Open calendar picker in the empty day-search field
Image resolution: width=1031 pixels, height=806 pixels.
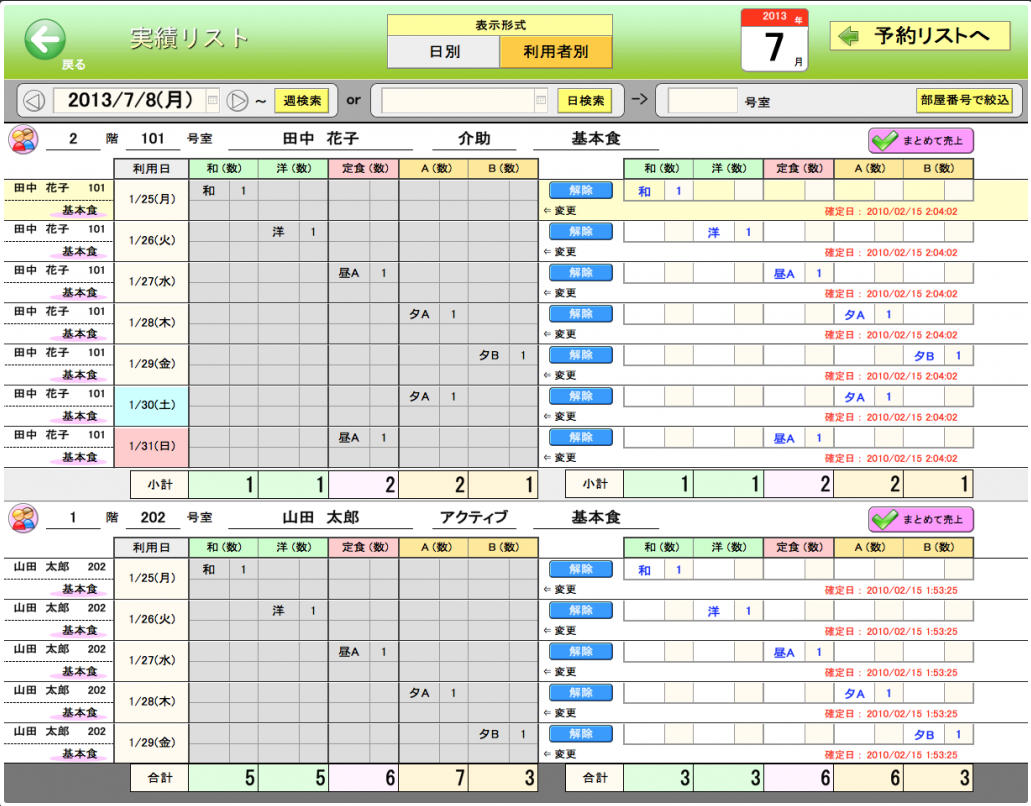click(x=541, y=101)
